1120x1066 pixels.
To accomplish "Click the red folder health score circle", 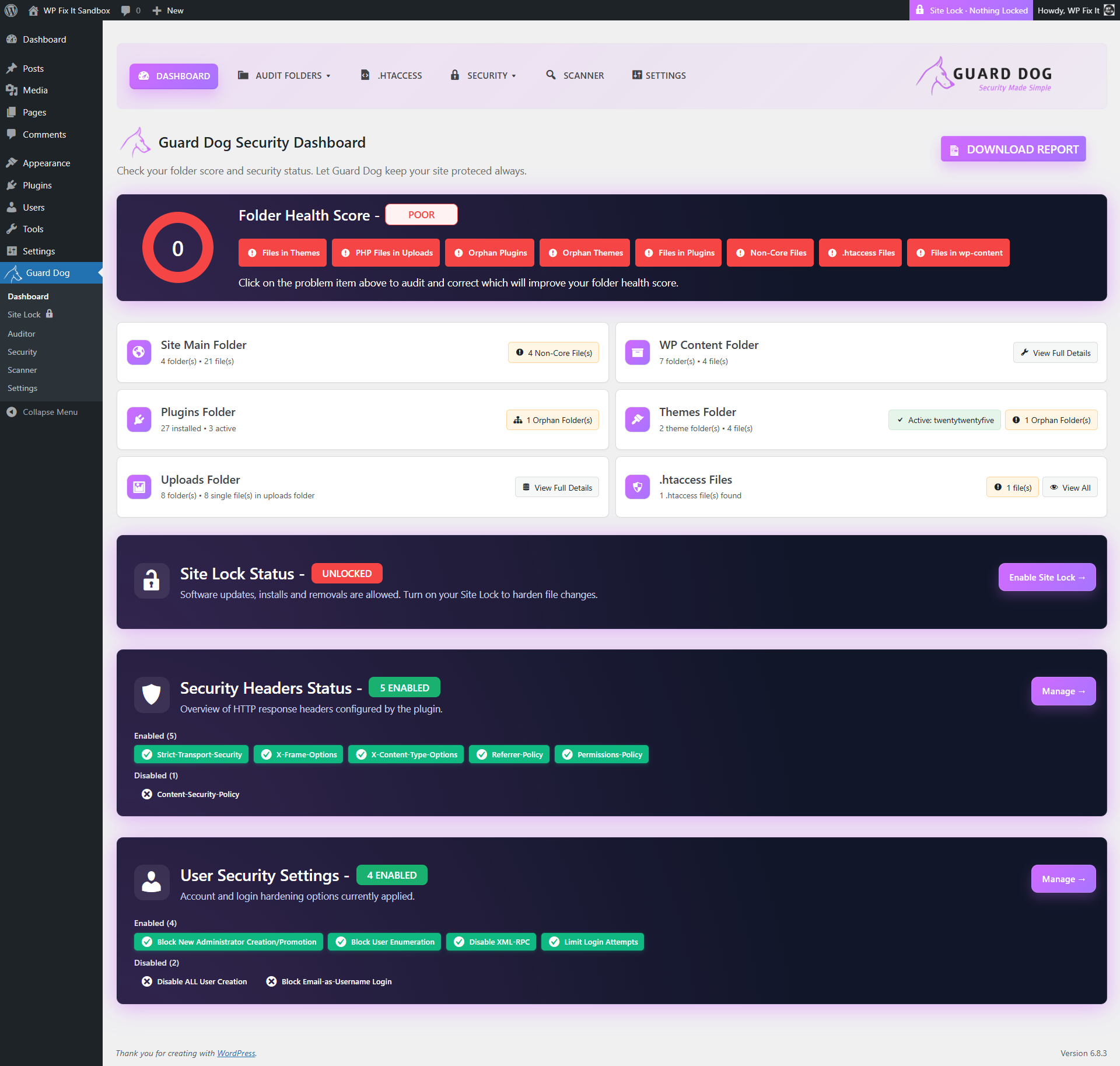I will [x=178, y=248].
